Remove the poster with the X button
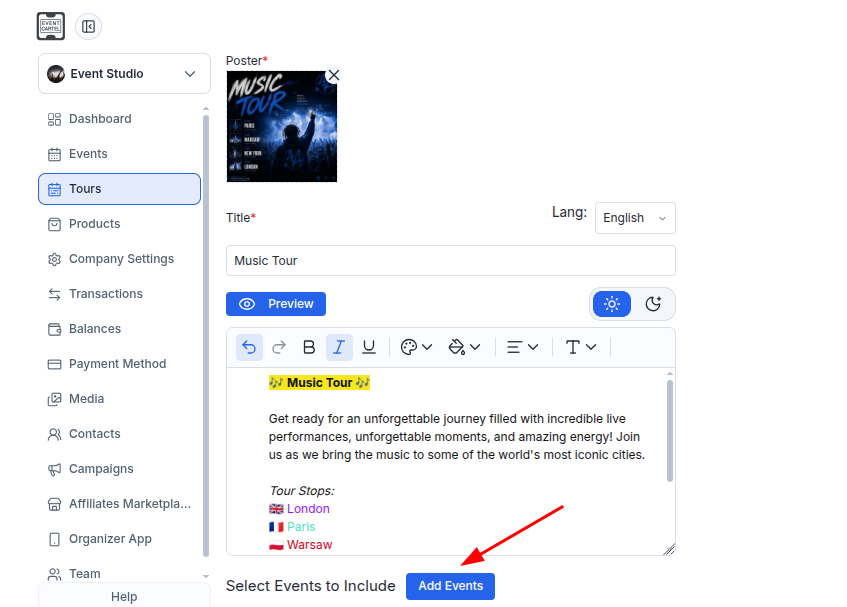This screenshot has height=607, width=847. point(334,75)
